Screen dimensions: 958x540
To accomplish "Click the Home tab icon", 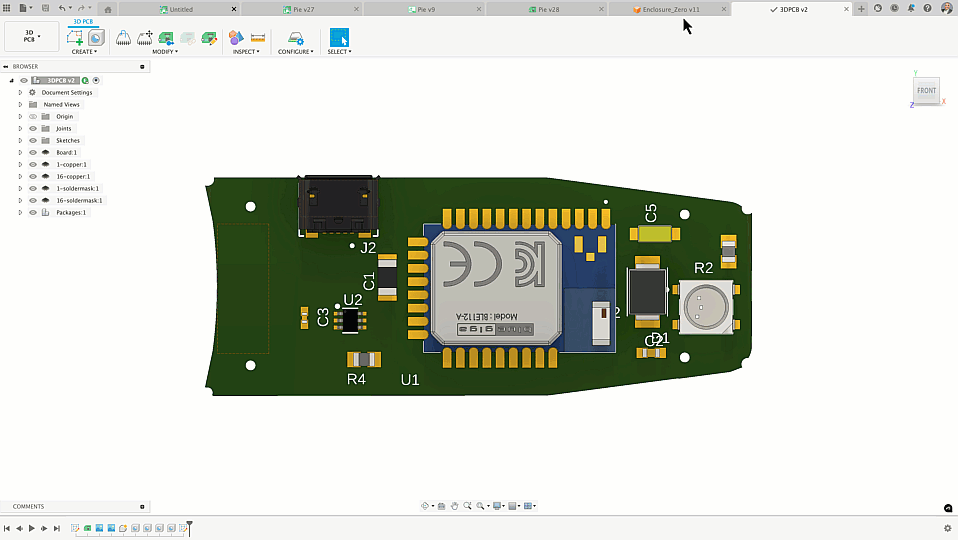I will [x=108, y=9].
